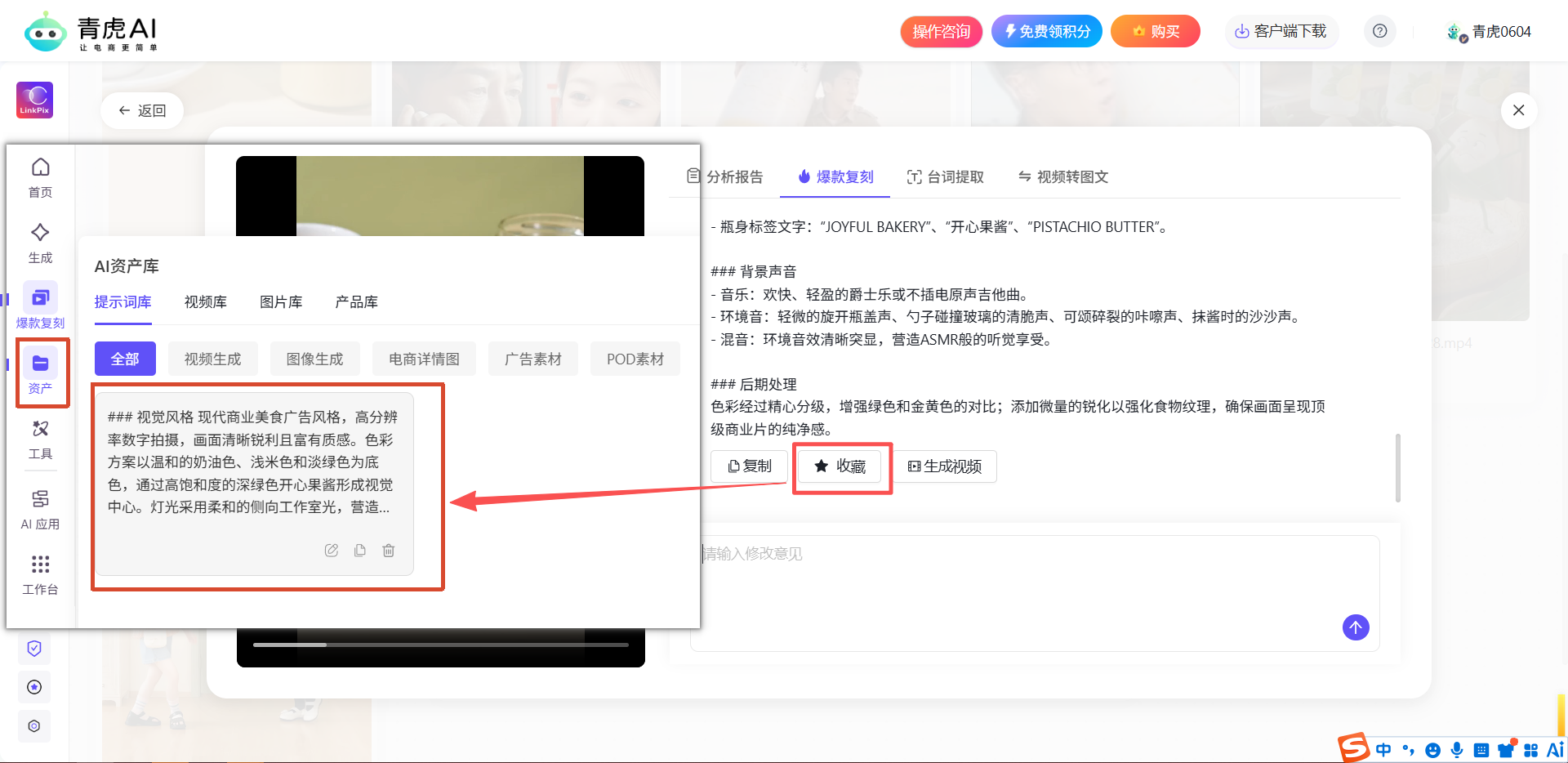The height and width of the screenshot is (763, 1568).
Task: Click the 操作咨询 button
Action: pyautogui.click(x=942, y=31)
